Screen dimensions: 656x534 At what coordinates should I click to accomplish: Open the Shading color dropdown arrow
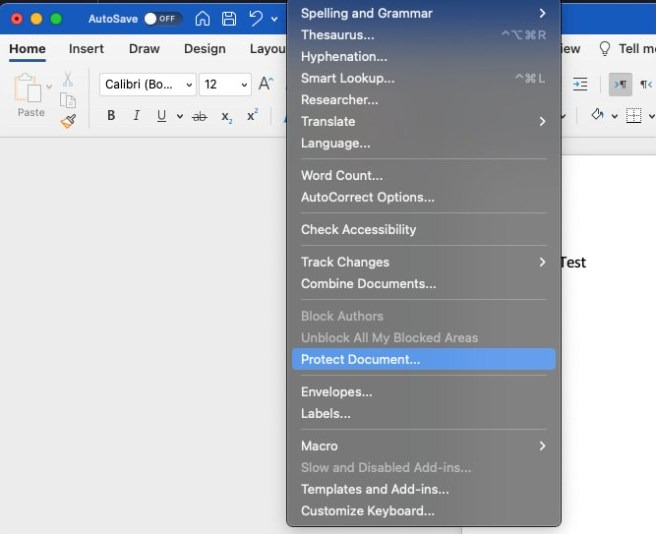pyautogui.click(x=615, y=116)
